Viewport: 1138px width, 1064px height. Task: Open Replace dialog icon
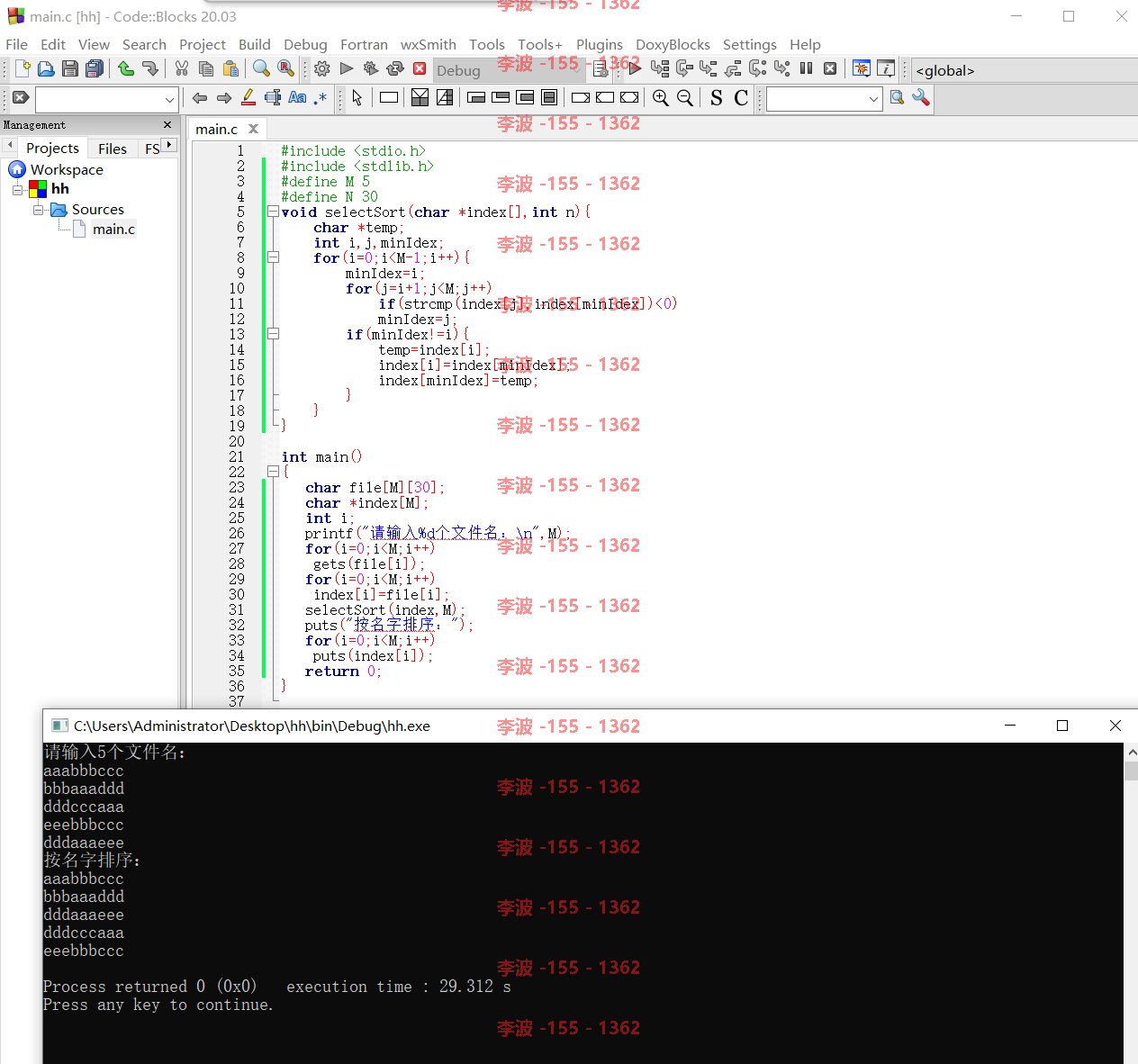(x=285, y=68)
